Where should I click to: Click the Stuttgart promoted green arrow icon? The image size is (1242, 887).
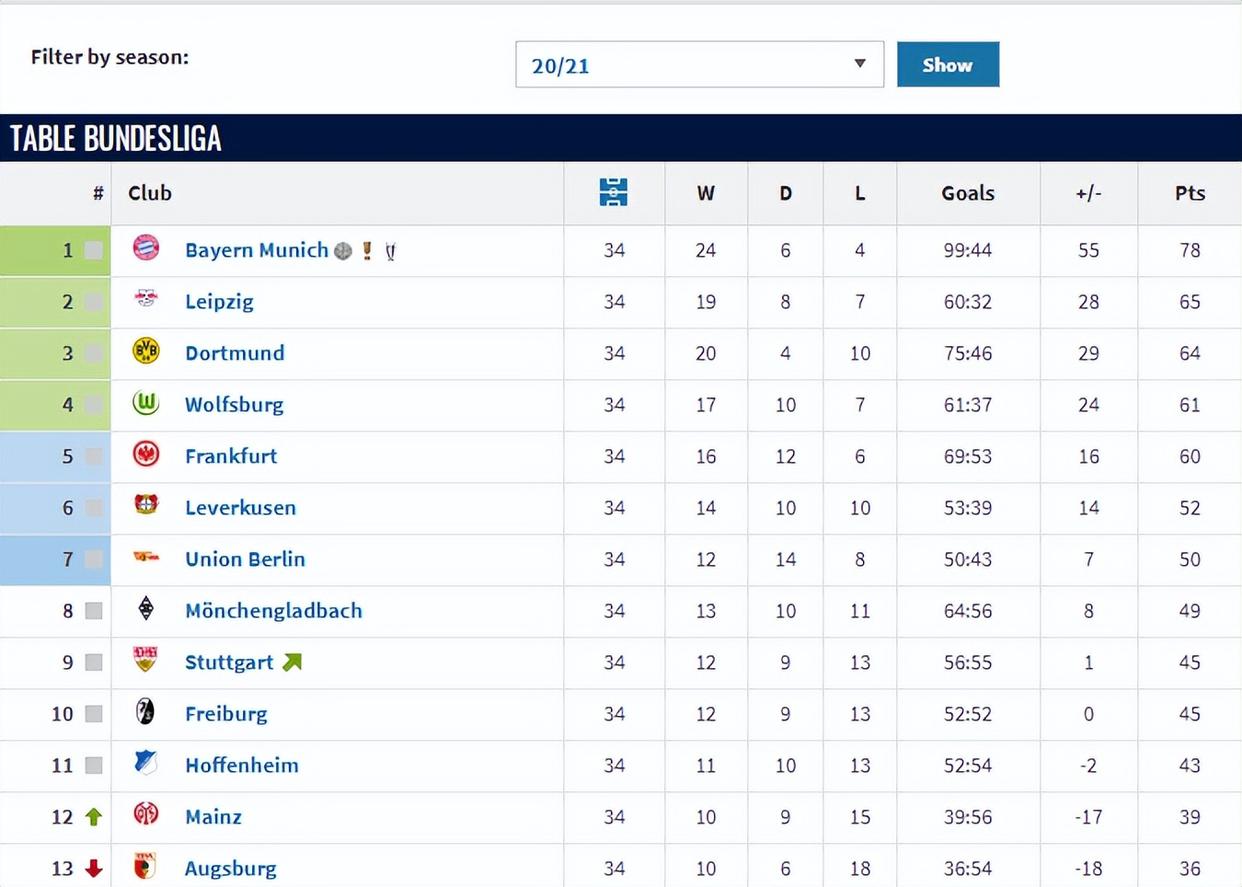coord(292,662)
